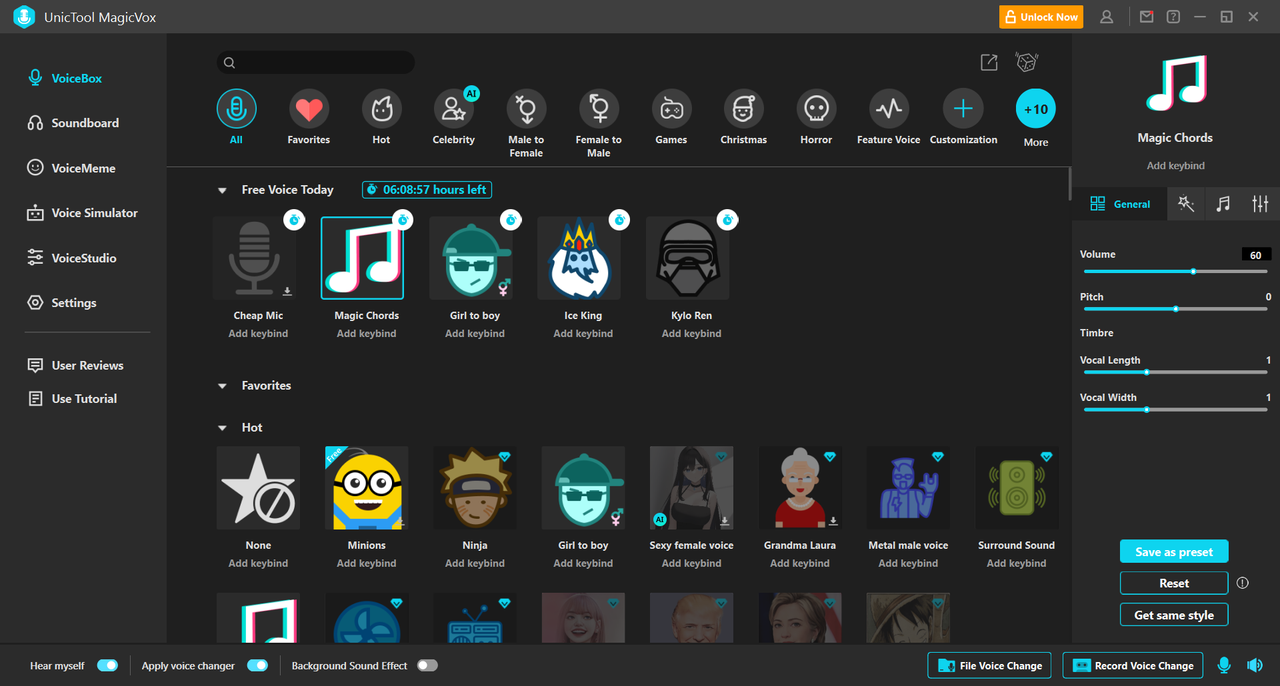The width and height of the screenshot is (1280, 686).
Task: Click the info icon beside Reset
Action: pyautogui.click(x=1243, y=583)
